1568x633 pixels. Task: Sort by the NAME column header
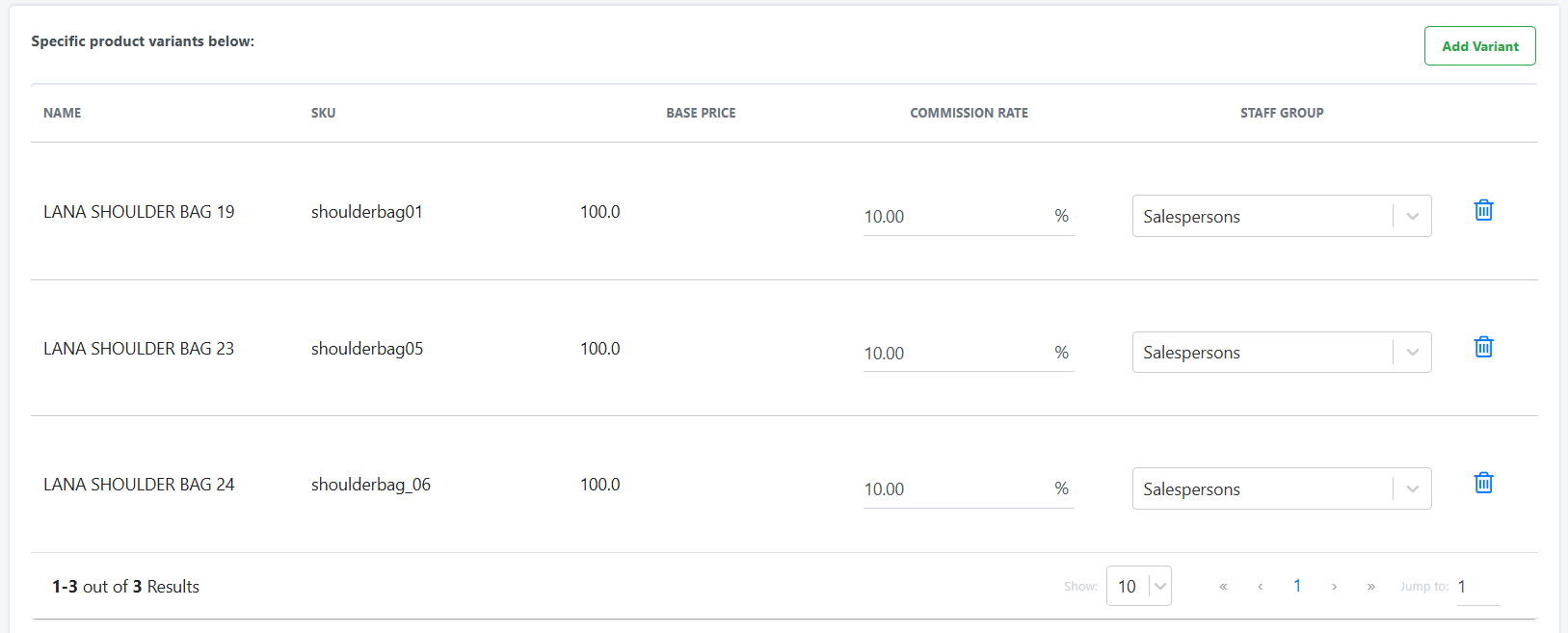tap(63, 113)
